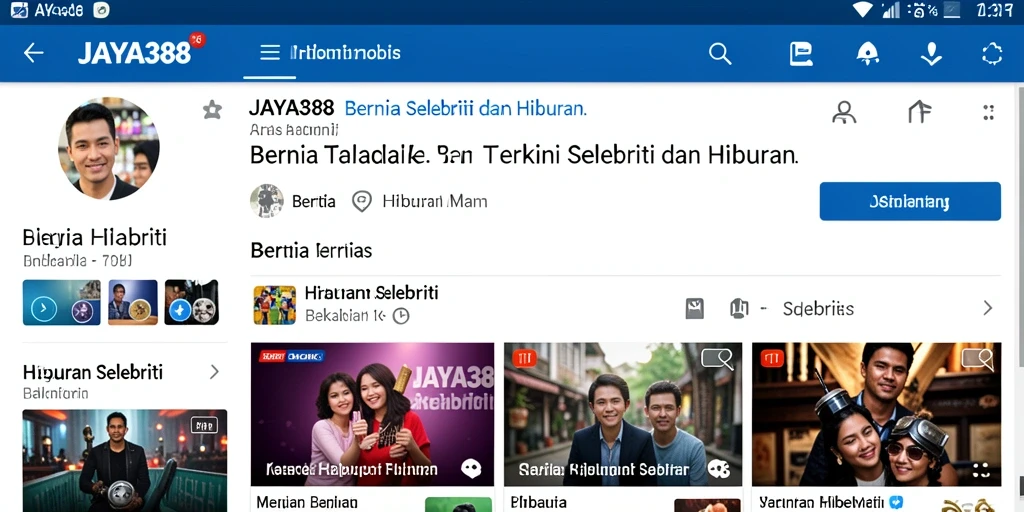
Task: Click the Hiratiani Selebriti title
Action: (371, 293)
